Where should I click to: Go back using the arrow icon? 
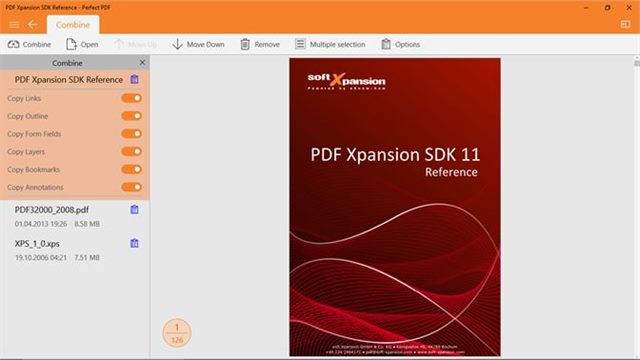(33, 25)
